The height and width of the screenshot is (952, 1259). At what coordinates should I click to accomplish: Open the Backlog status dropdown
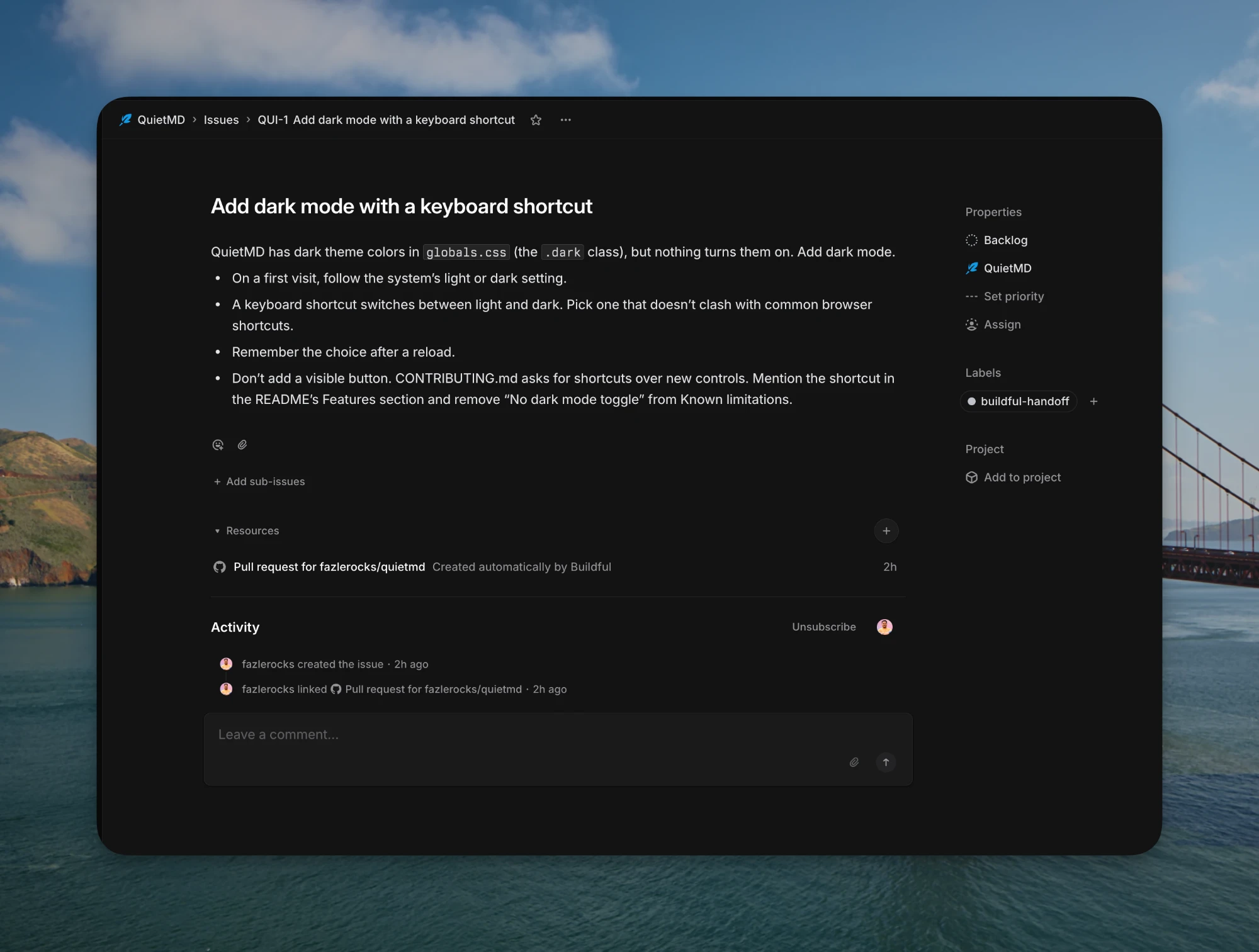[x=996, y=240]
